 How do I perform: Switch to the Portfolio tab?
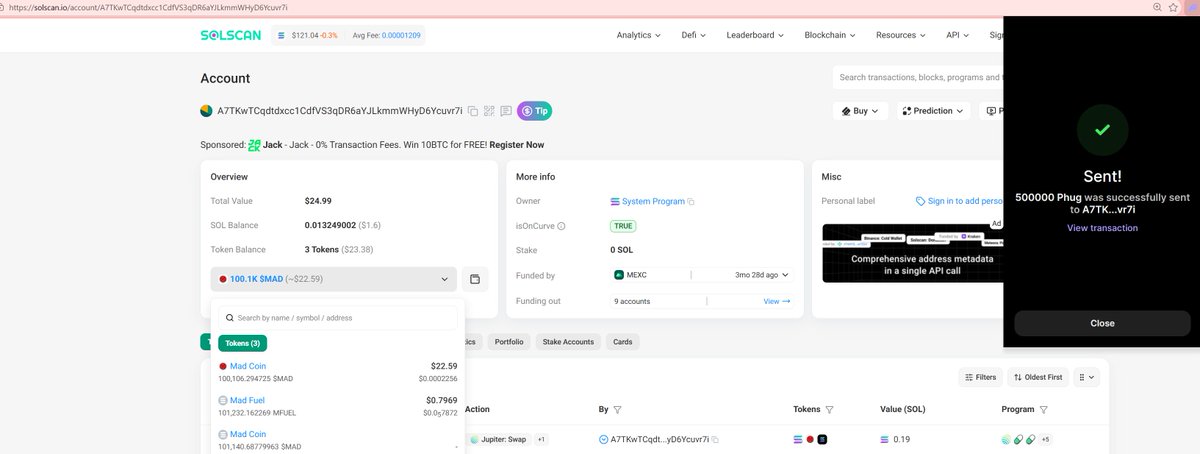(509, 342)
